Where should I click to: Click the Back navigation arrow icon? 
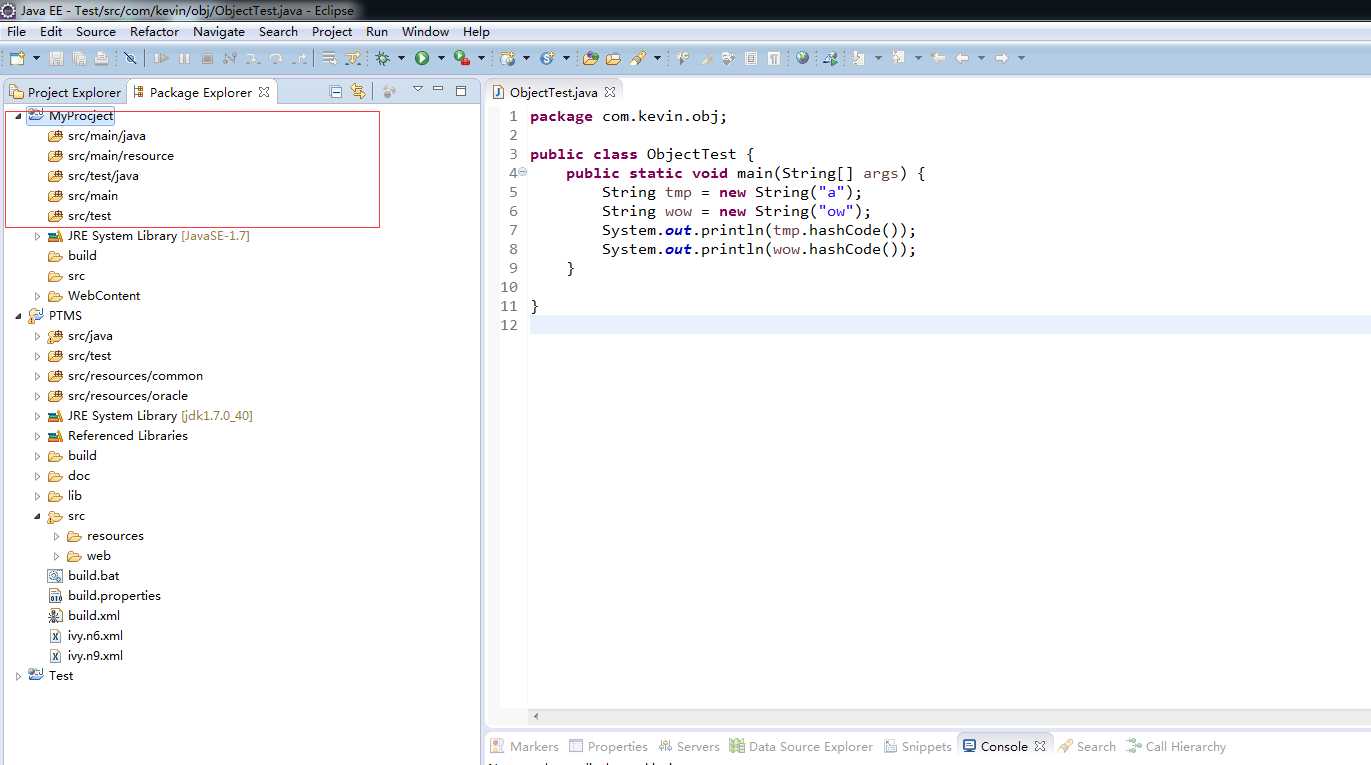point(962,58)
